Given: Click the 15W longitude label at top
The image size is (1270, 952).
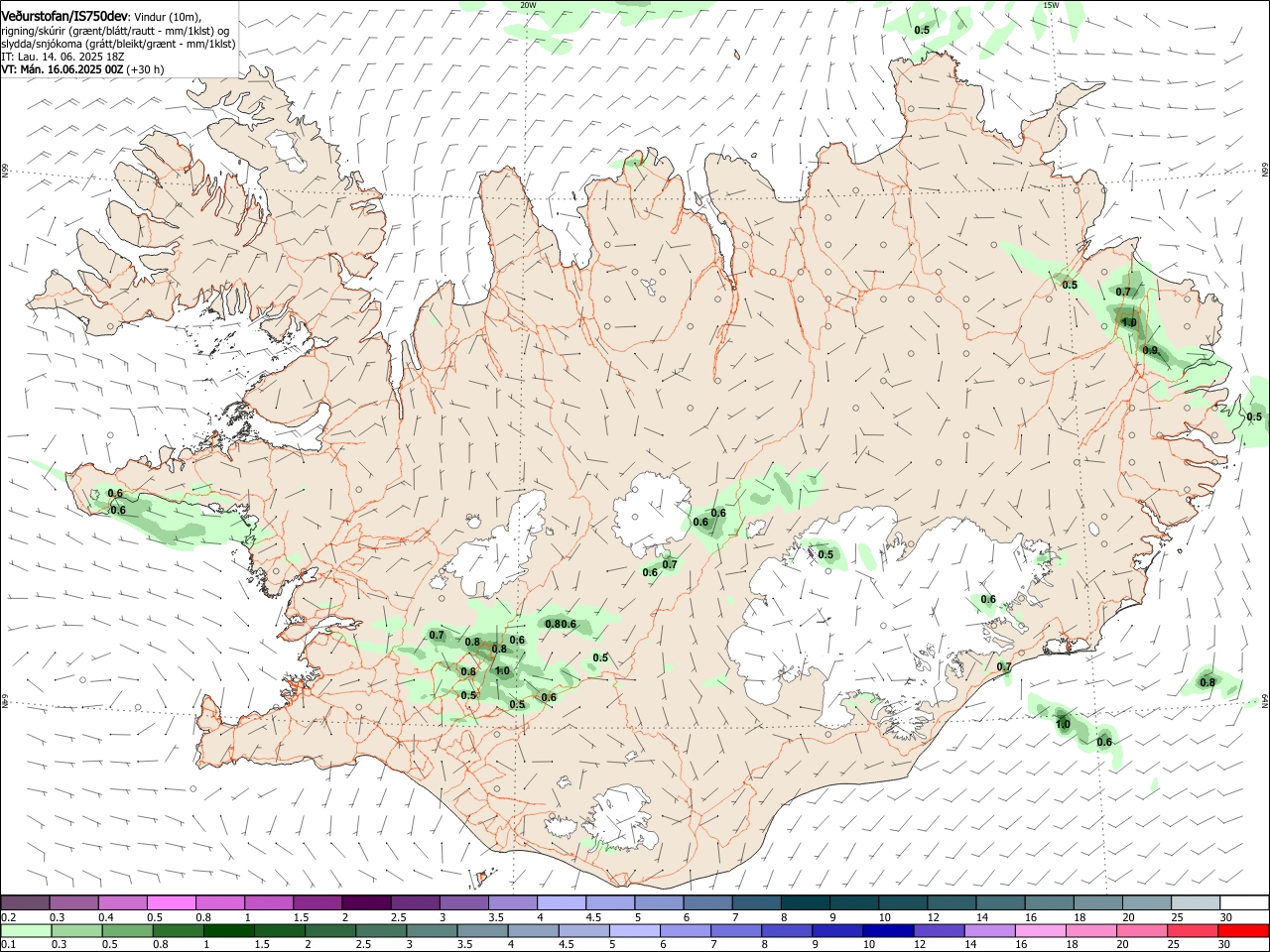Looking at the screenshot, I should [1051, 5].
